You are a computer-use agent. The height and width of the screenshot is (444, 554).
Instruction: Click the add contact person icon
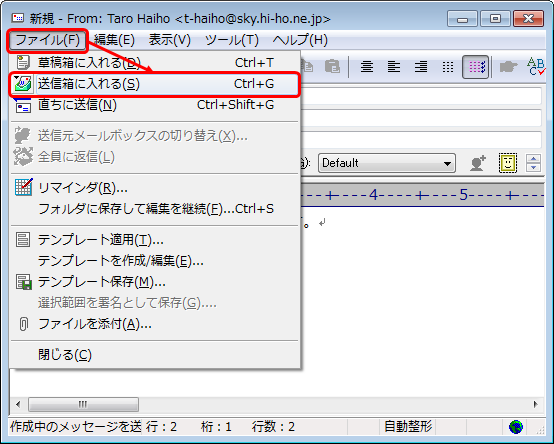point(478,163)
